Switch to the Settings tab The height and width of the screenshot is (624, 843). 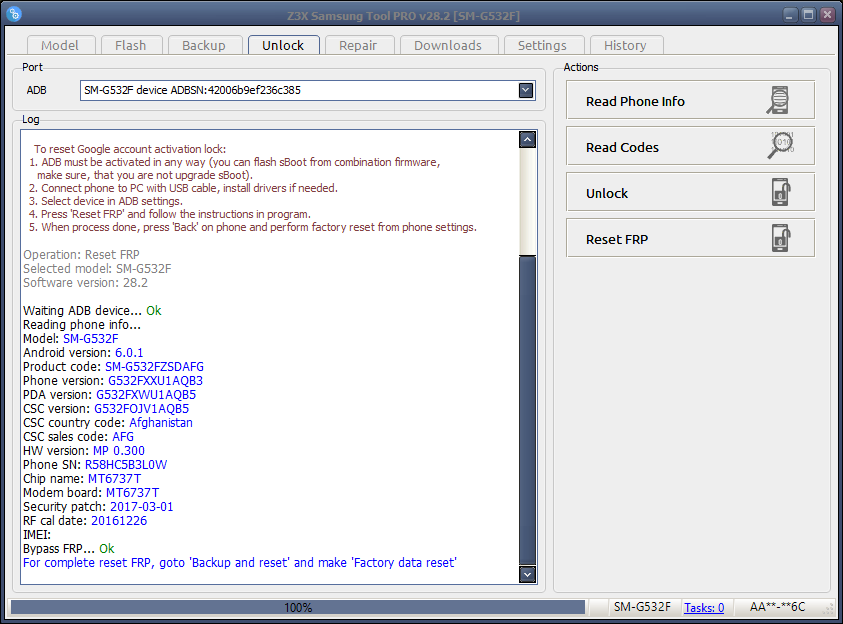tap(542, 46)
